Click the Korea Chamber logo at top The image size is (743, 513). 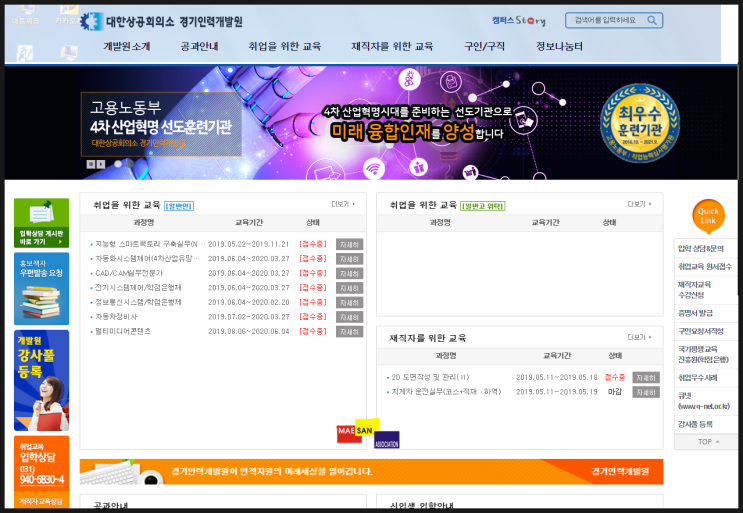(161, 21)
